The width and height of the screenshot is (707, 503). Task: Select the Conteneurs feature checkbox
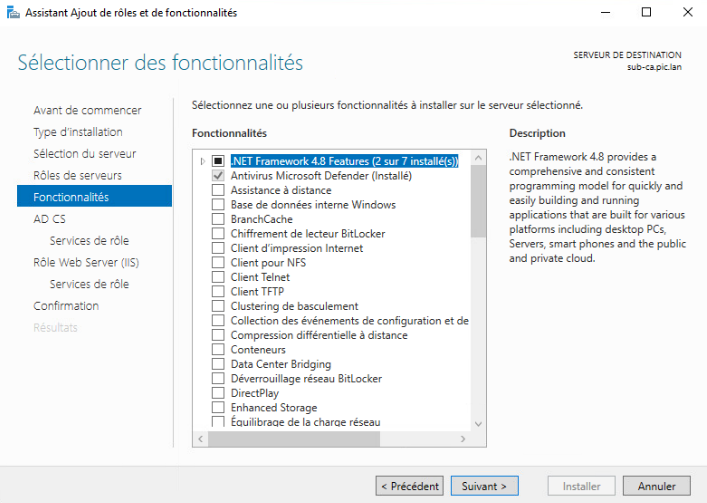click(218, 349)
